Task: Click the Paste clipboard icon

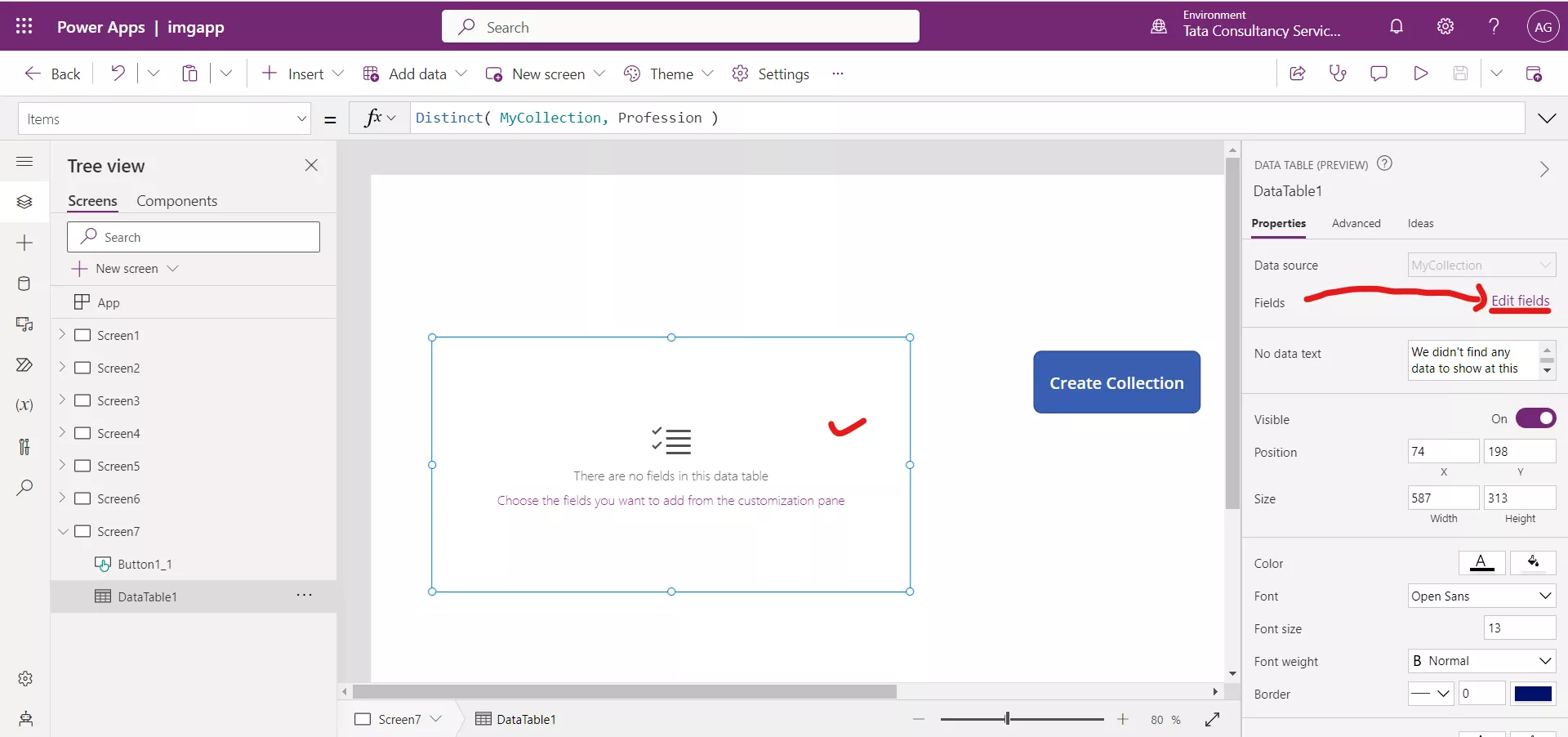Action: pyautogui.click(x=189, y=74)
